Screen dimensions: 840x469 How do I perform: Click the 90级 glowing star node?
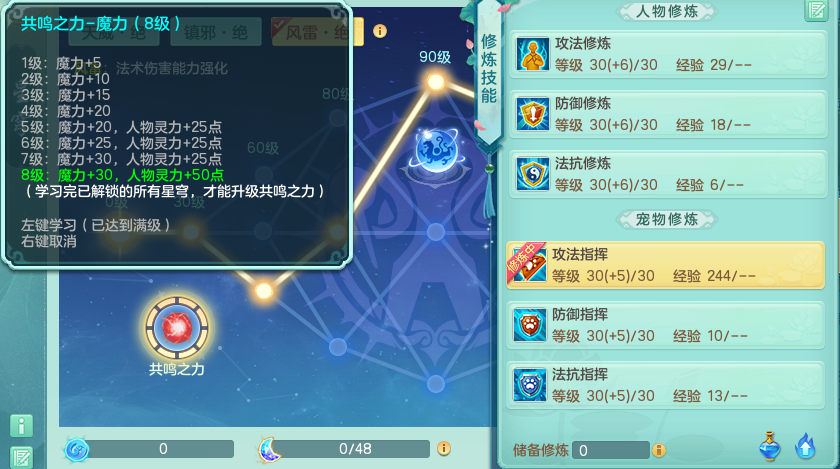coord(436,82)
